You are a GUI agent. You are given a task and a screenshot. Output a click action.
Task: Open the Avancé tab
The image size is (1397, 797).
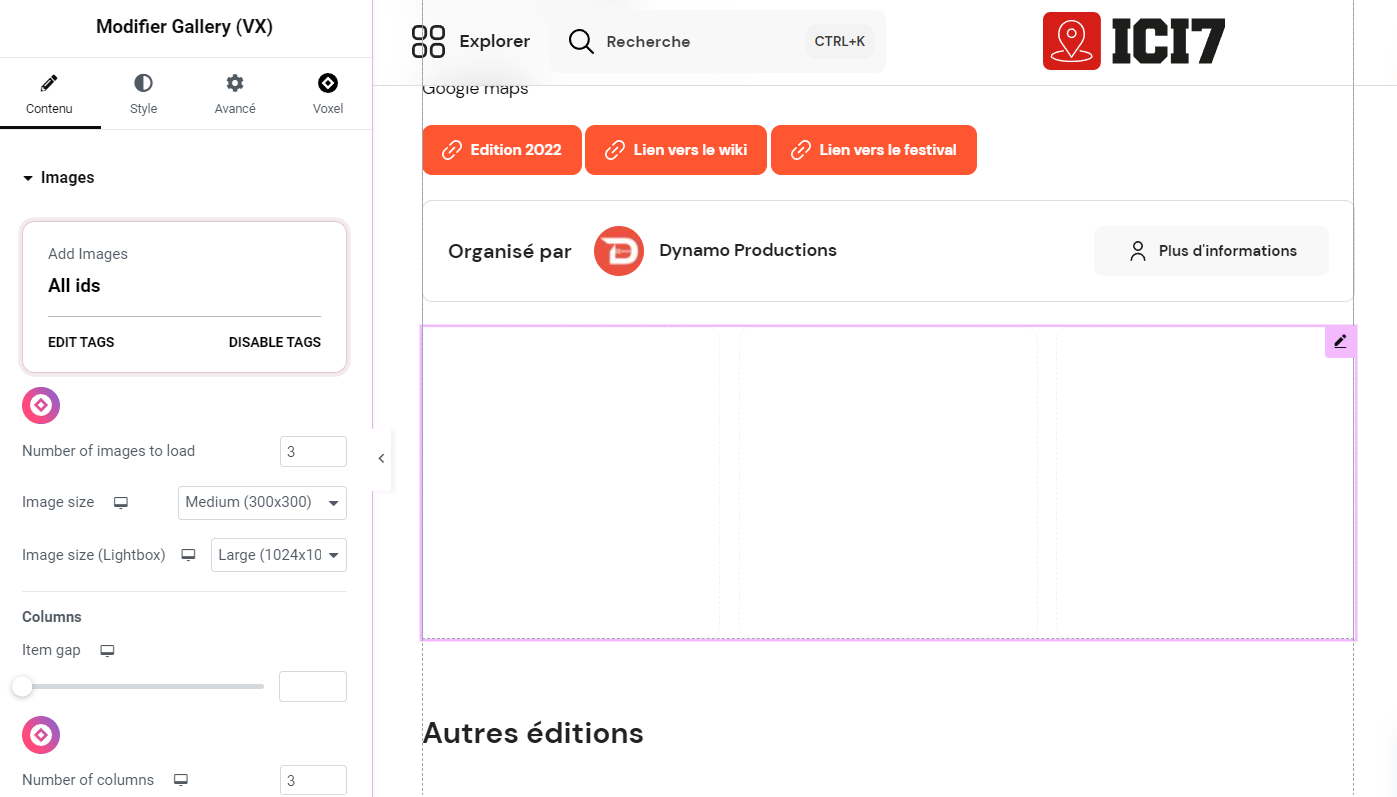pyautogui.click(x=234, y=94)
